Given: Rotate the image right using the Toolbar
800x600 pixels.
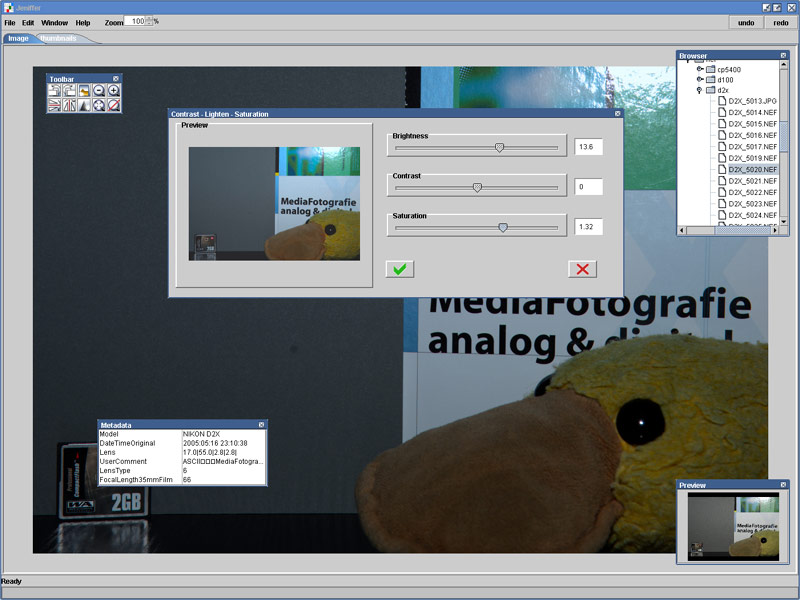Looking at the screenshot, I should (69, 91).
